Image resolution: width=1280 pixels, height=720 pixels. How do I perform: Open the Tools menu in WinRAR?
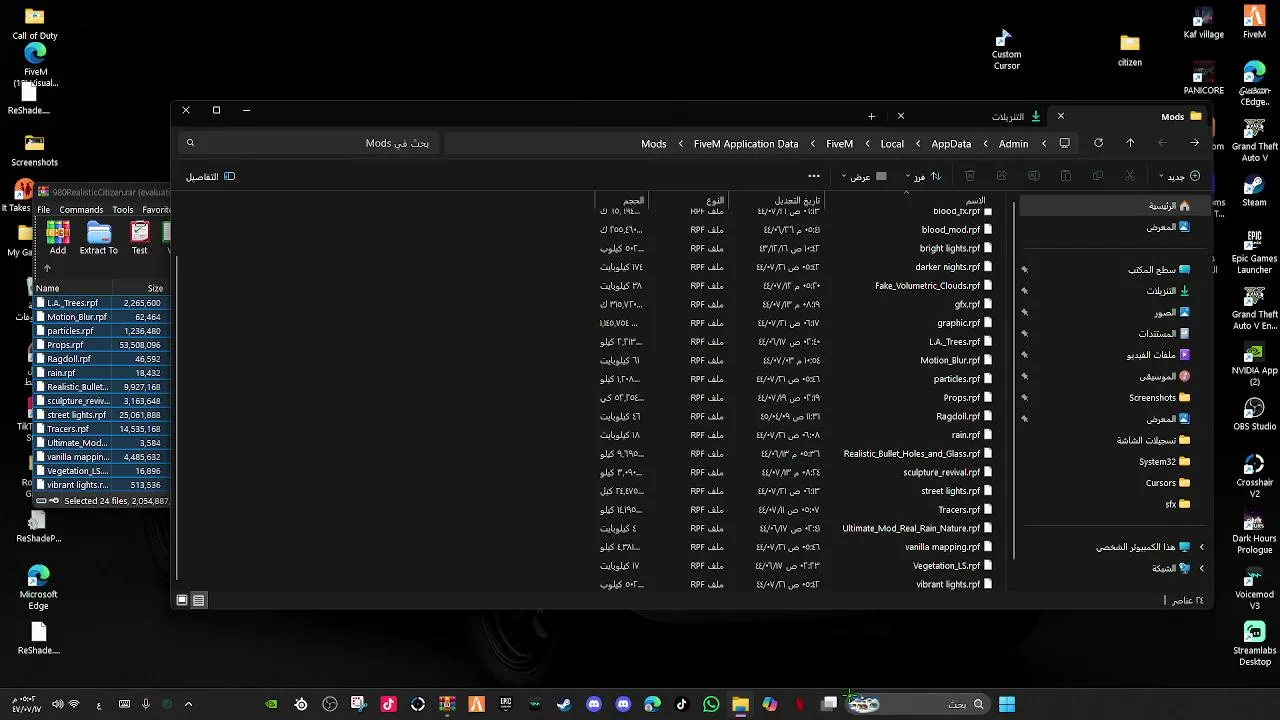pyautogui.click(x=123, y=210)
